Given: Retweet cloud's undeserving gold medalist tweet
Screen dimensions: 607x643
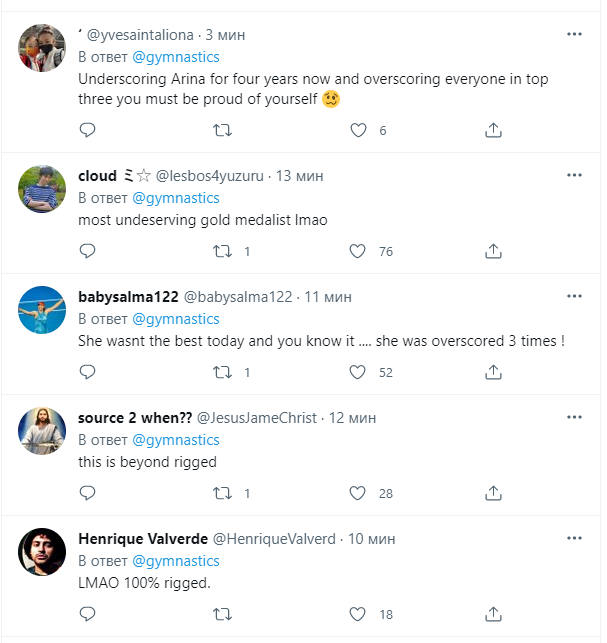Looking at the screenshot, I should coord(224,251).
